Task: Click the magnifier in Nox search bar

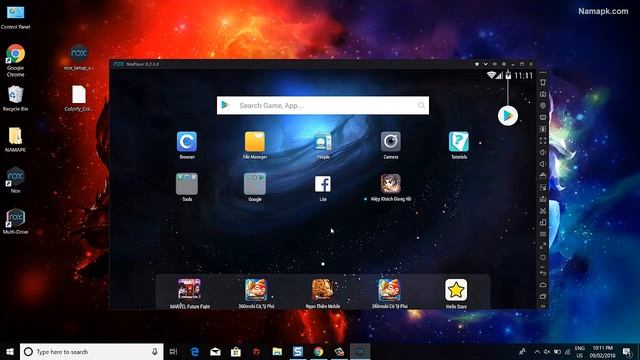Action: coord(421,106)
